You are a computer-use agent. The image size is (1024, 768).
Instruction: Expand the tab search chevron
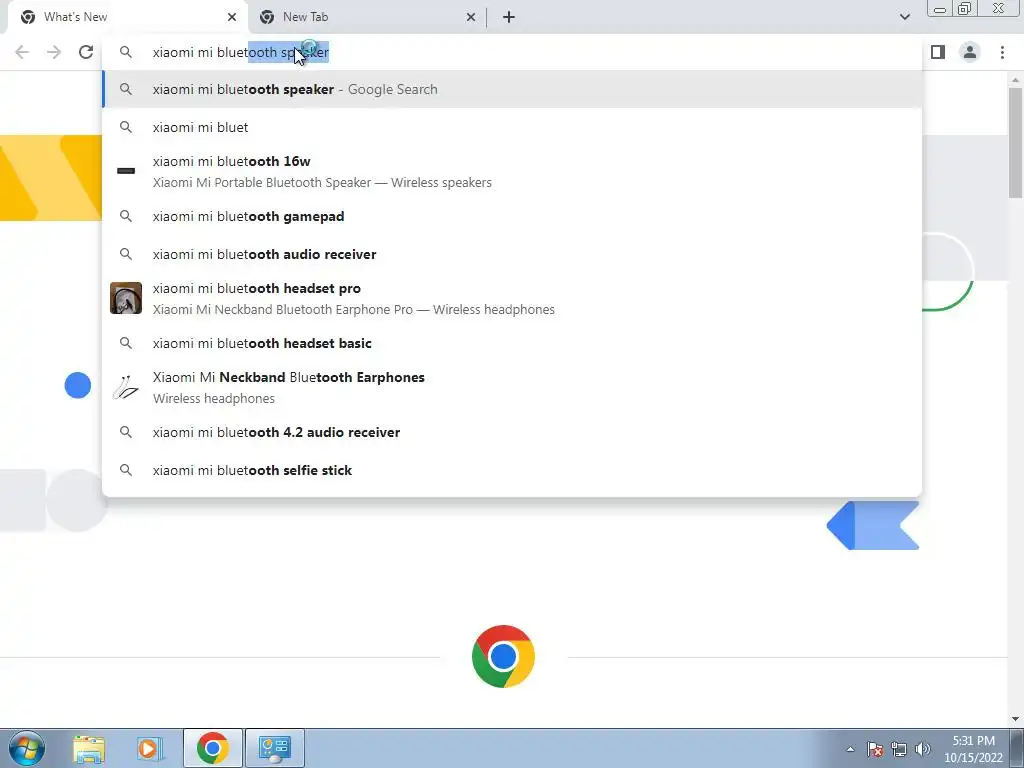904,17
